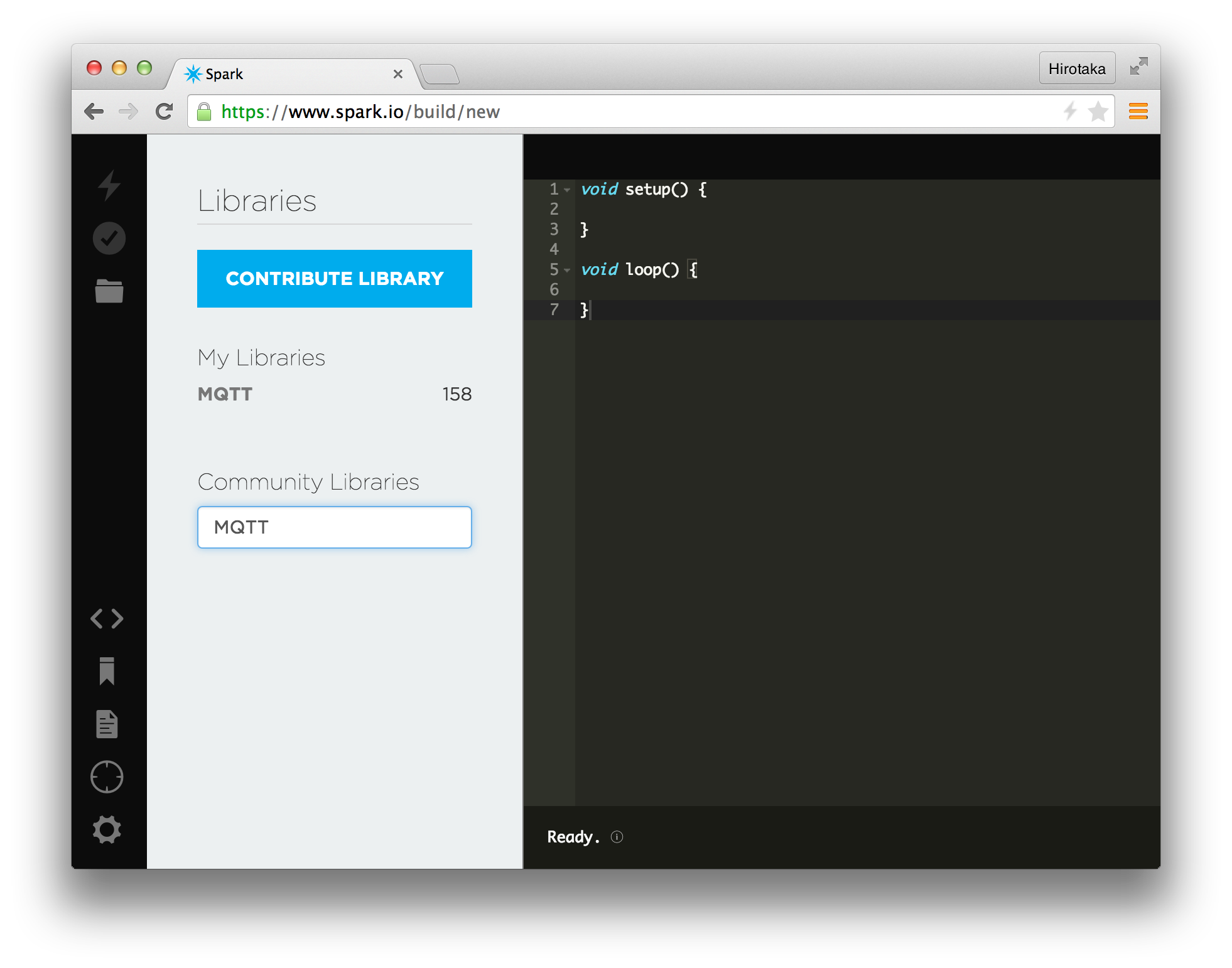Open a new browser tab

440,74
